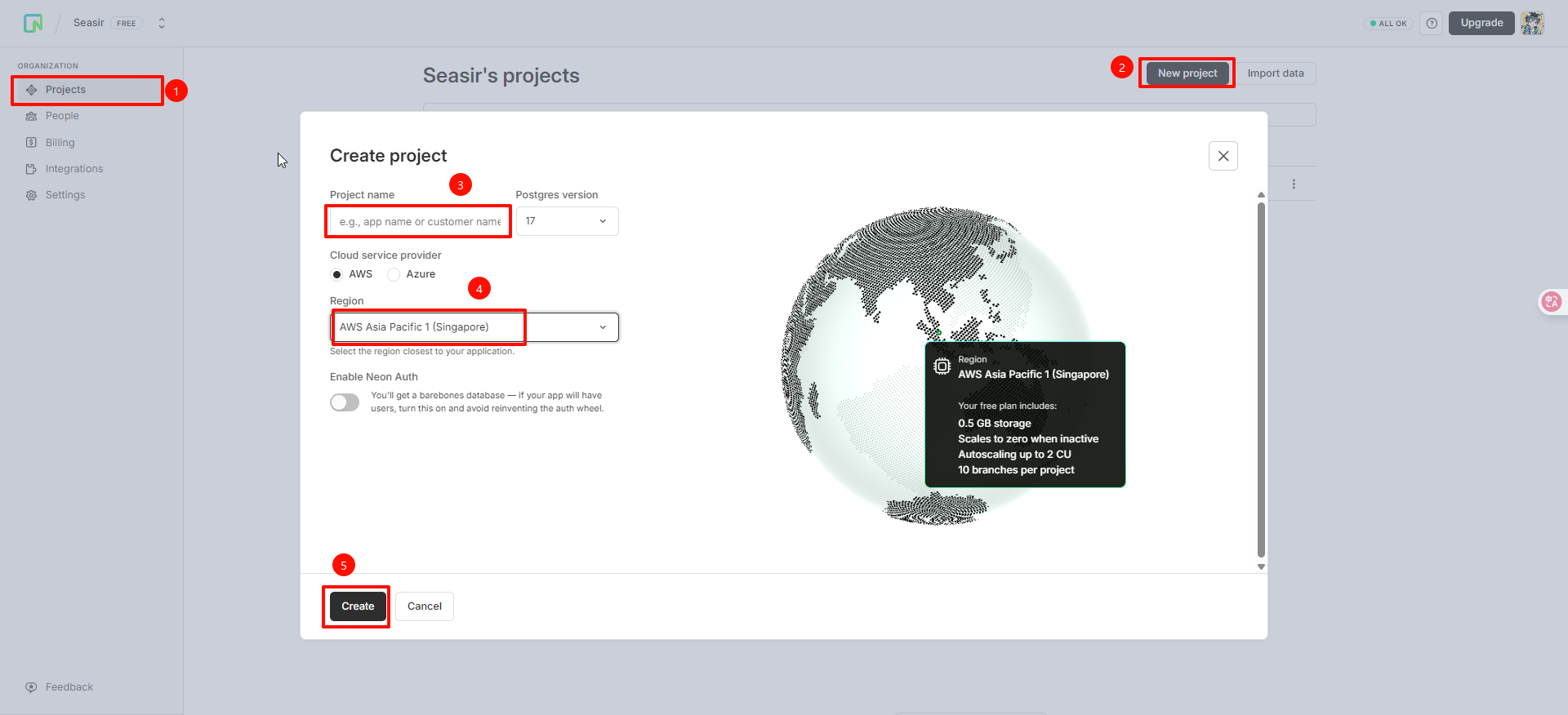This screenshot has height=715, width=1568.
Task: Click the Feedback icon in sidebar
Action: coord(31,687)
